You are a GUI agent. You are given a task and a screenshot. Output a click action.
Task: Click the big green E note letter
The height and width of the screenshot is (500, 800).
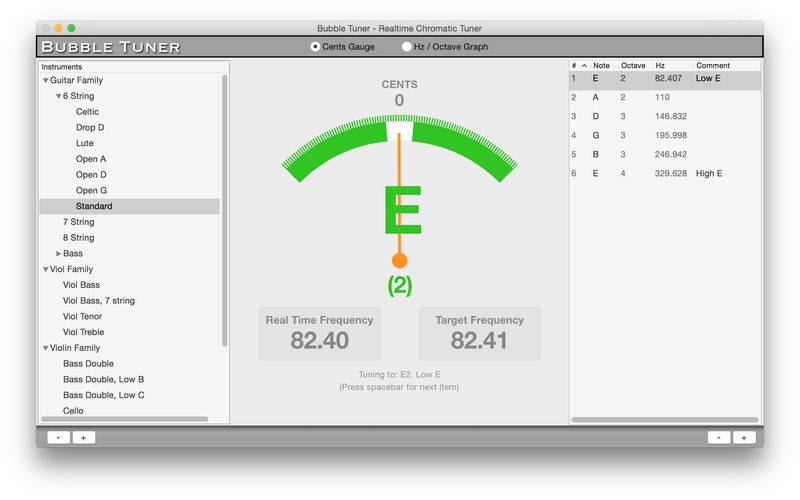[x=403, y=210]
